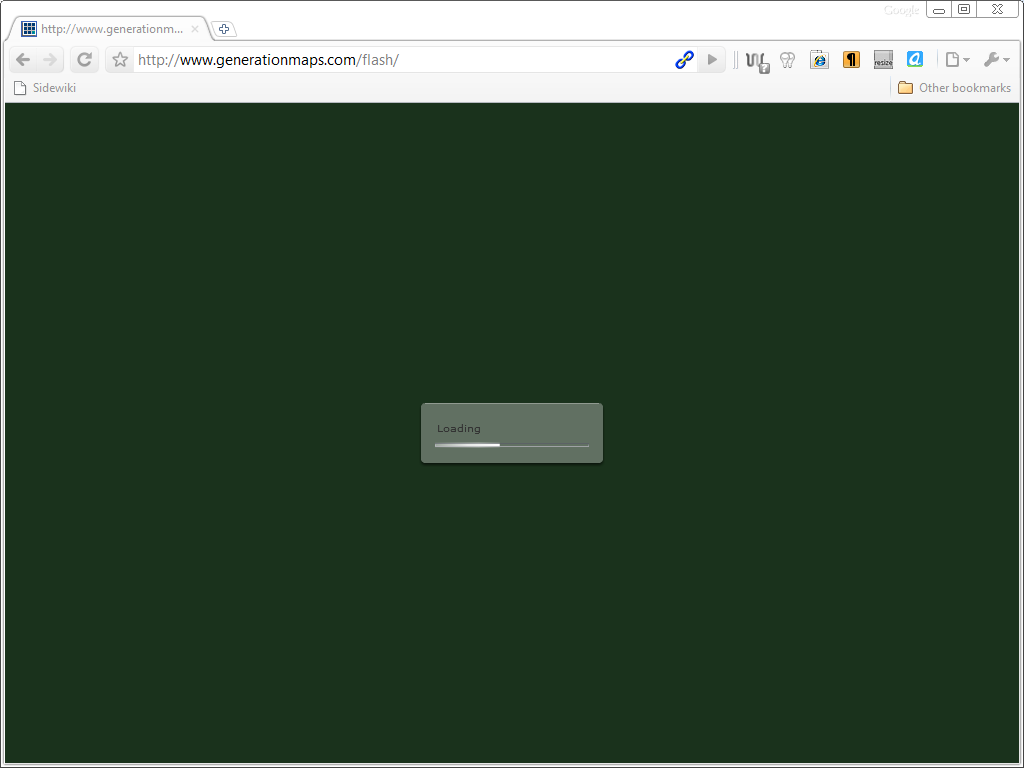Open the page menu dropdown
The width and height of the screenshot is (1024, 768).
click(x=957, y=60)
